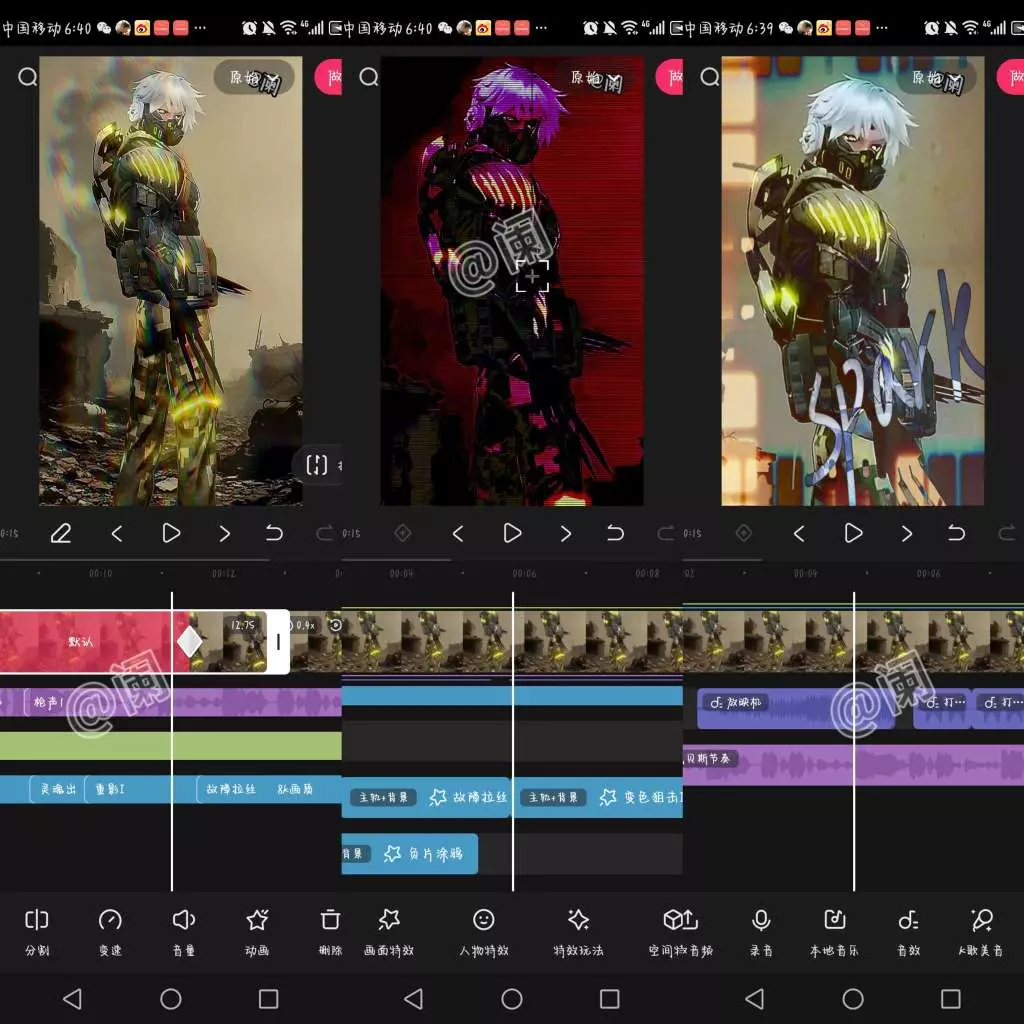Screen dimensions: 1024x1024
Task: Click the pencil edit icon under the preview
Action: [60, 534]
